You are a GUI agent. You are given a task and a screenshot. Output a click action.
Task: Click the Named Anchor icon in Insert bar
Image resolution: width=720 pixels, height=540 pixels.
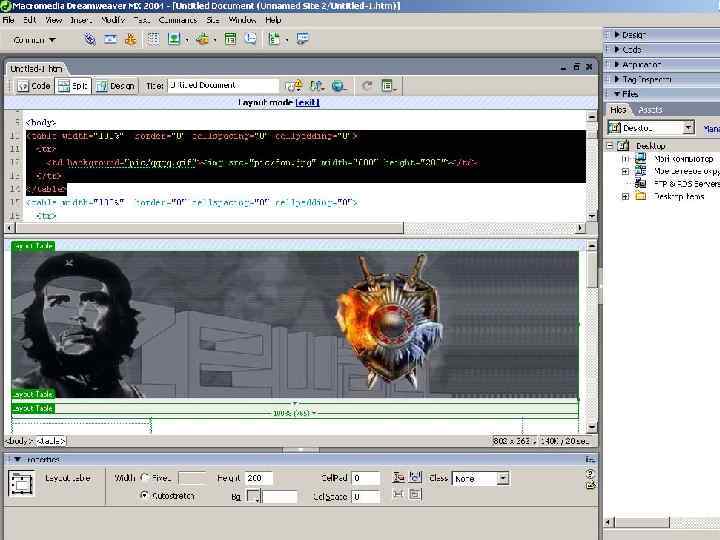coord(130,39)
